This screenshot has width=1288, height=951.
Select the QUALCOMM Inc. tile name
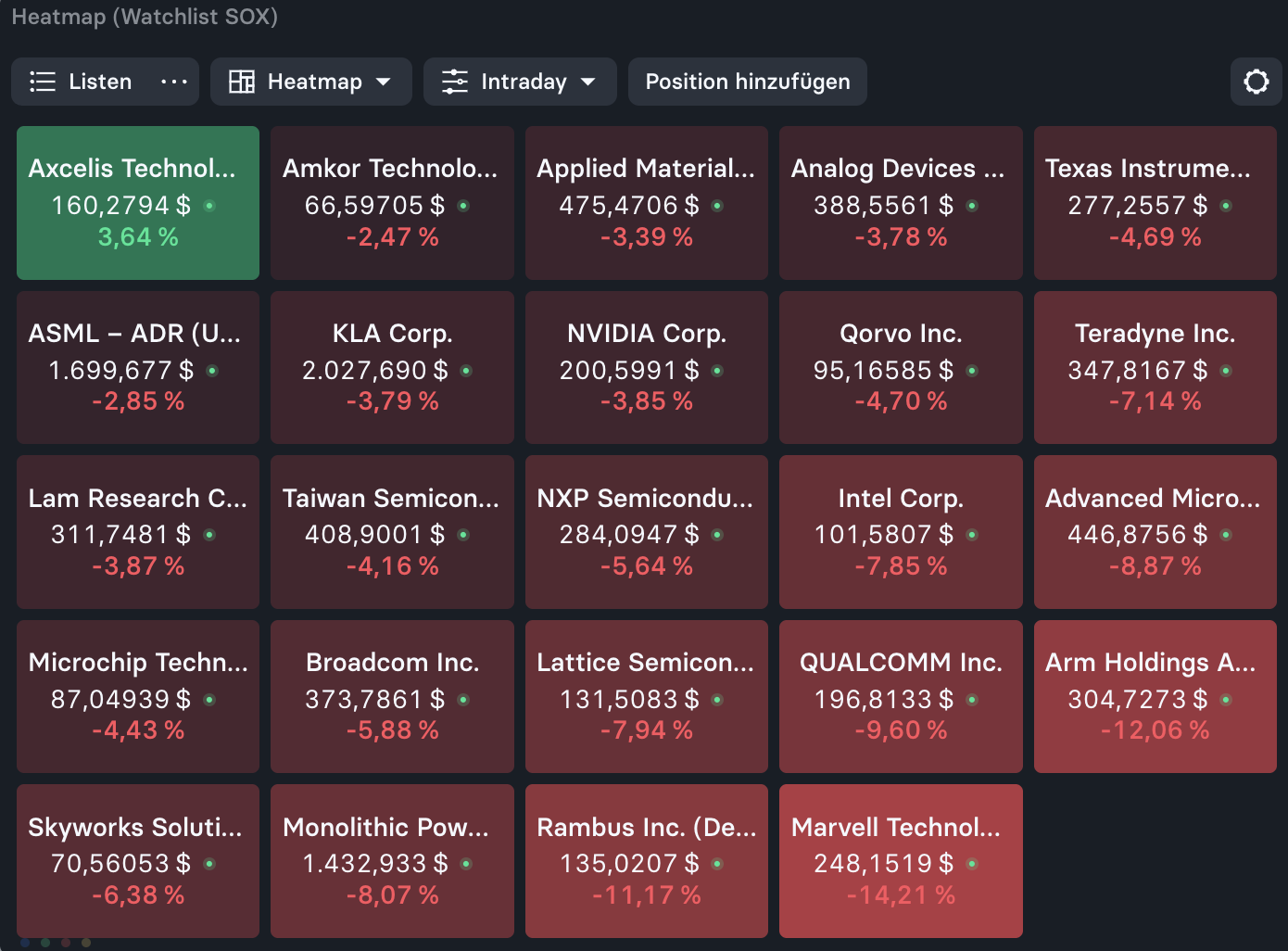point(901,663)
